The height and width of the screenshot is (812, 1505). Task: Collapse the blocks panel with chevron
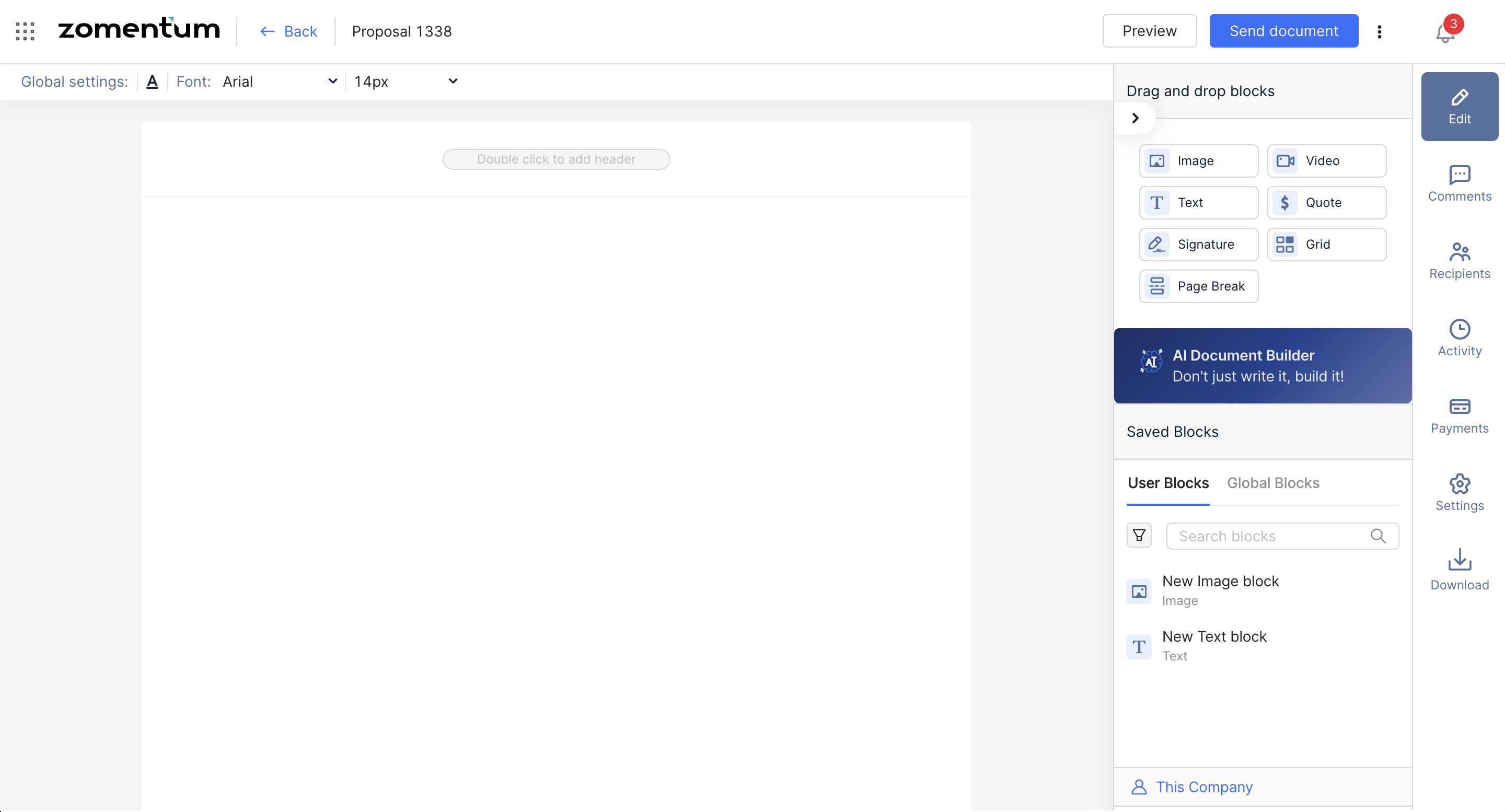click(x=1135, y=118)
